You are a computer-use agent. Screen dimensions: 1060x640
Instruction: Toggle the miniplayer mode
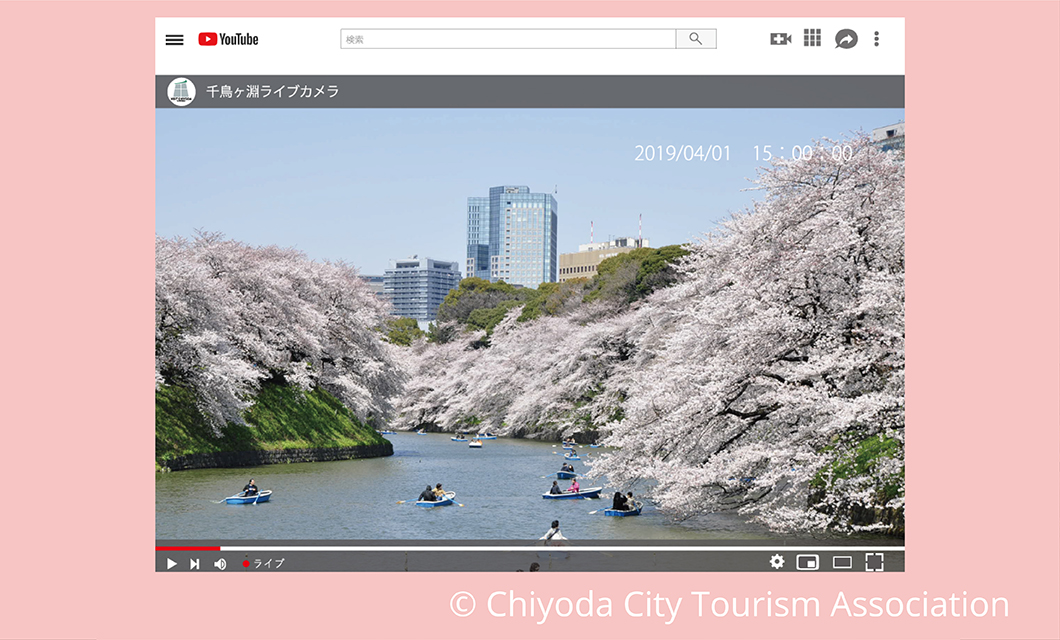click(807, 562)
